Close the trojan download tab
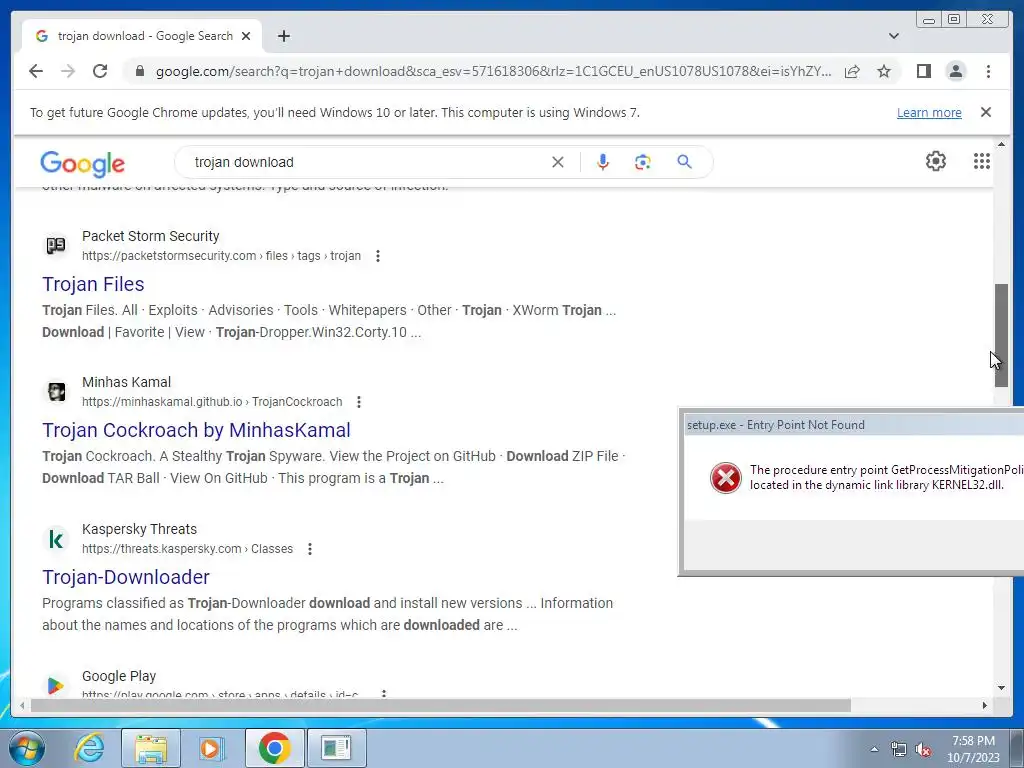1024x768 pixels. click(246, 36)
